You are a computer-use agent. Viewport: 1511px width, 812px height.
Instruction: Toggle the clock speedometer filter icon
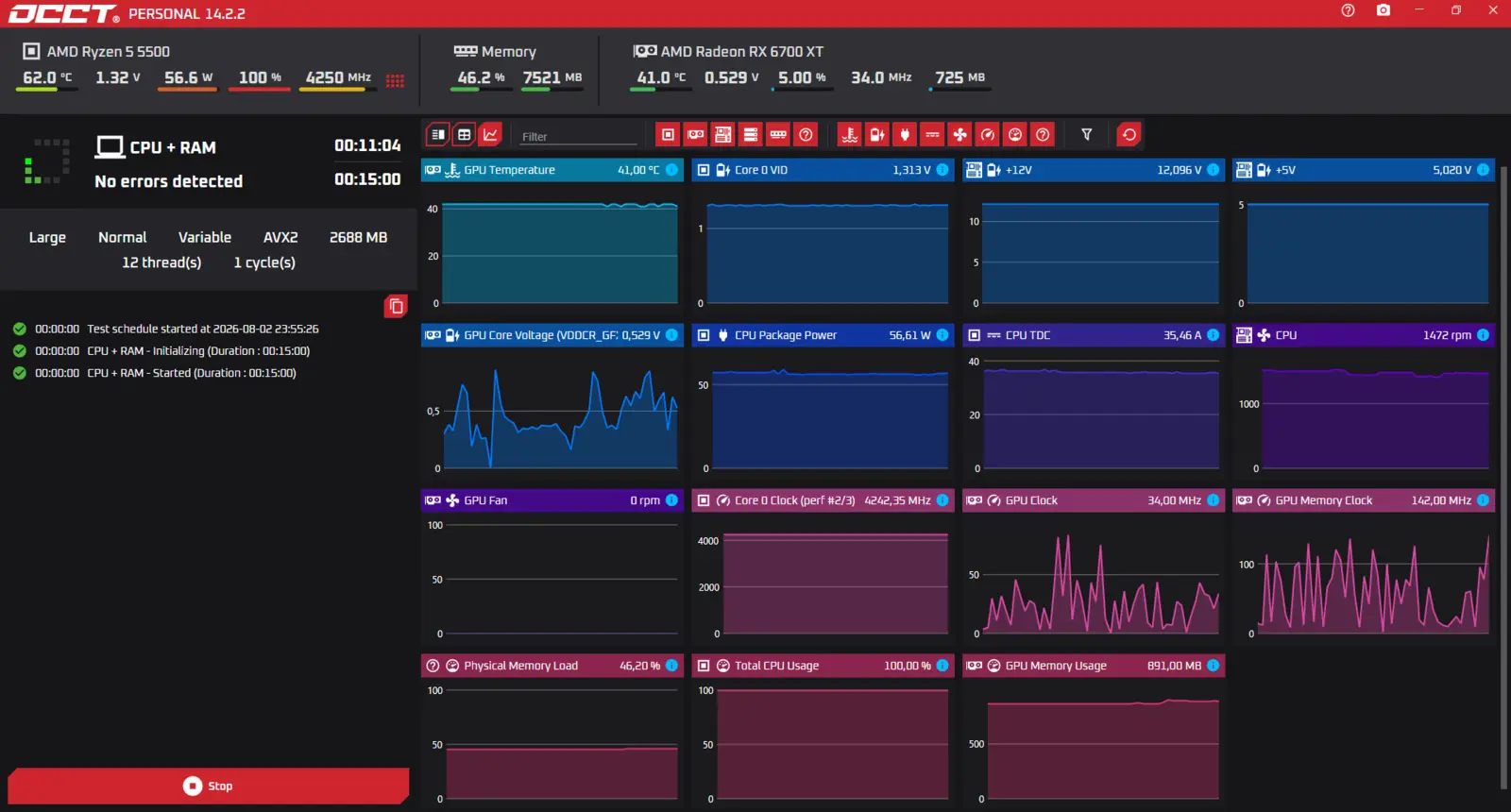pyautogui.click(x=987, y=135)
